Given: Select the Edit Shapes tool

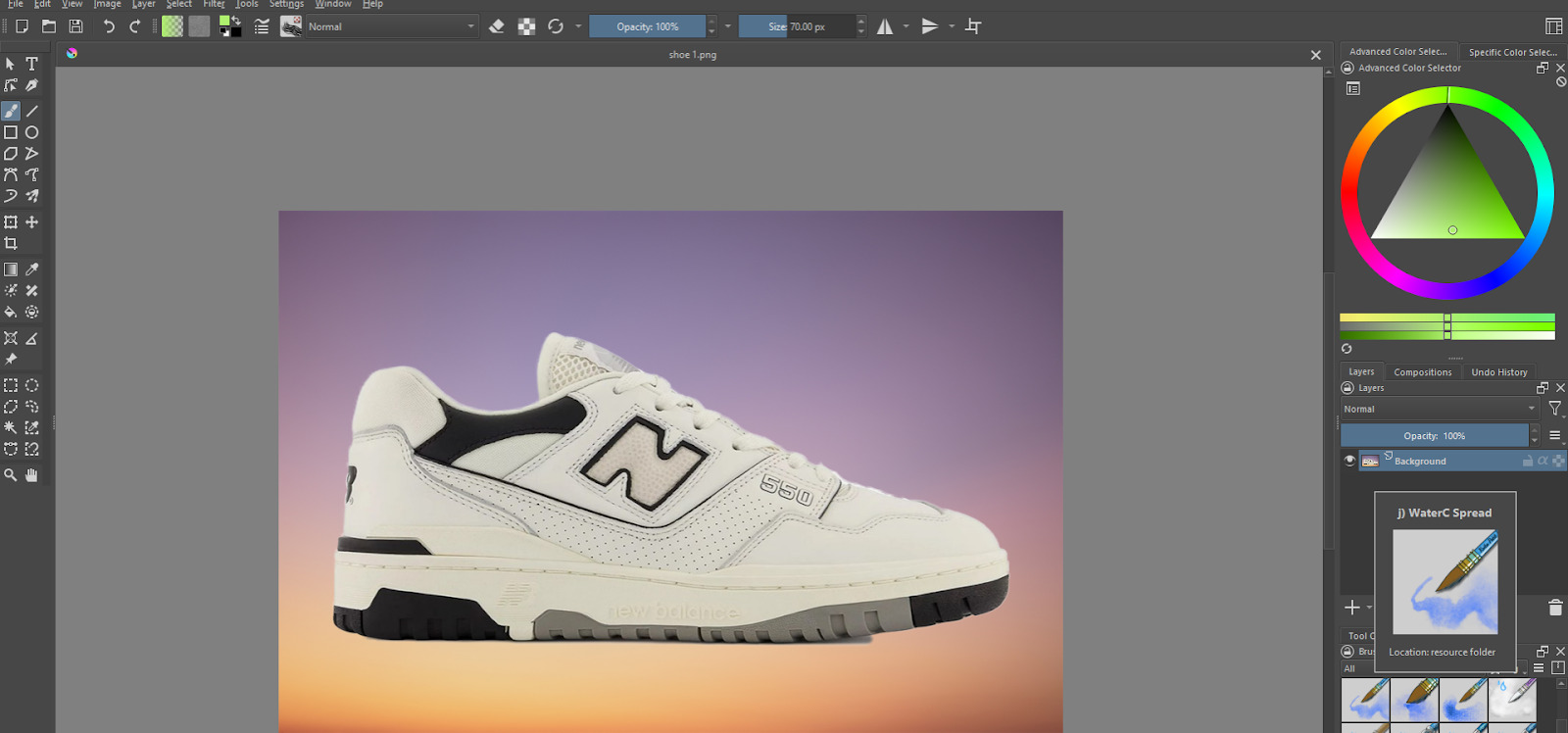Looking at the screenshot, I should click(x=11, y=85).
